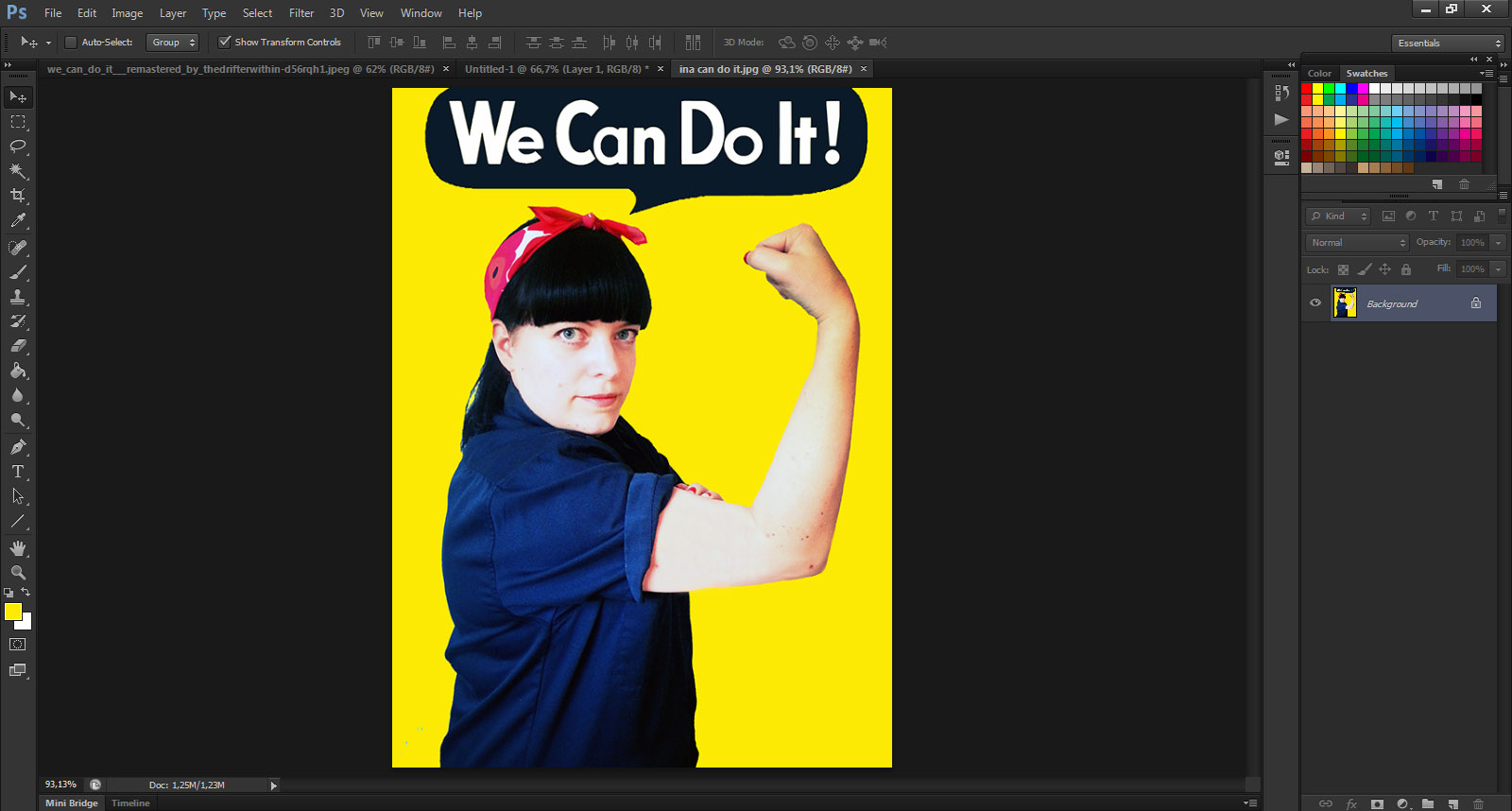Swap foreground and background colors
The width and height of the screenshot is (1512, 811).
[26, 592]
